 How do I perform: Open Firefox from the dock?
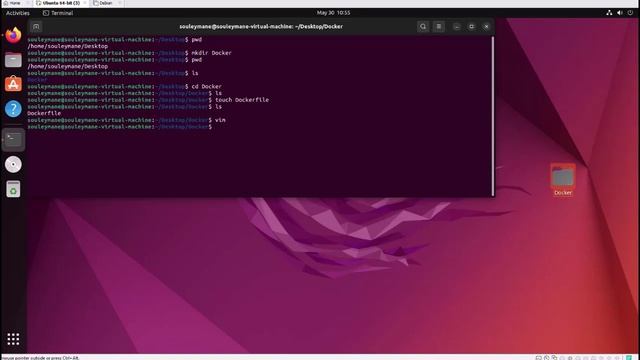13,35
